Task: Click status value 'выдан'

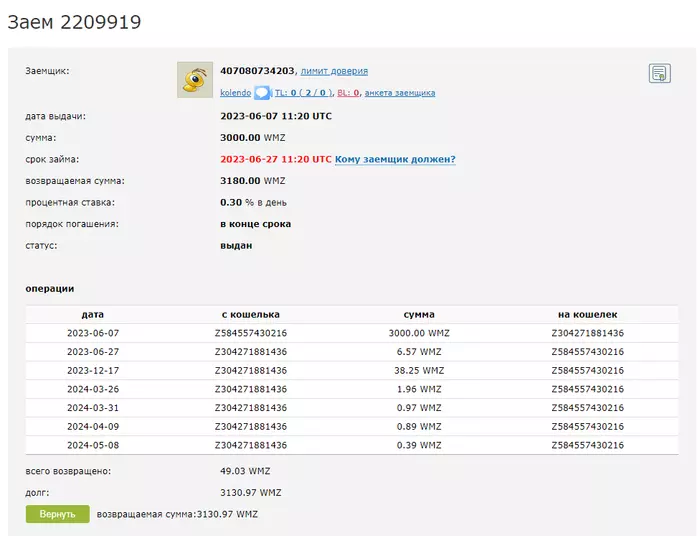Action: click(x=236, y=246)
